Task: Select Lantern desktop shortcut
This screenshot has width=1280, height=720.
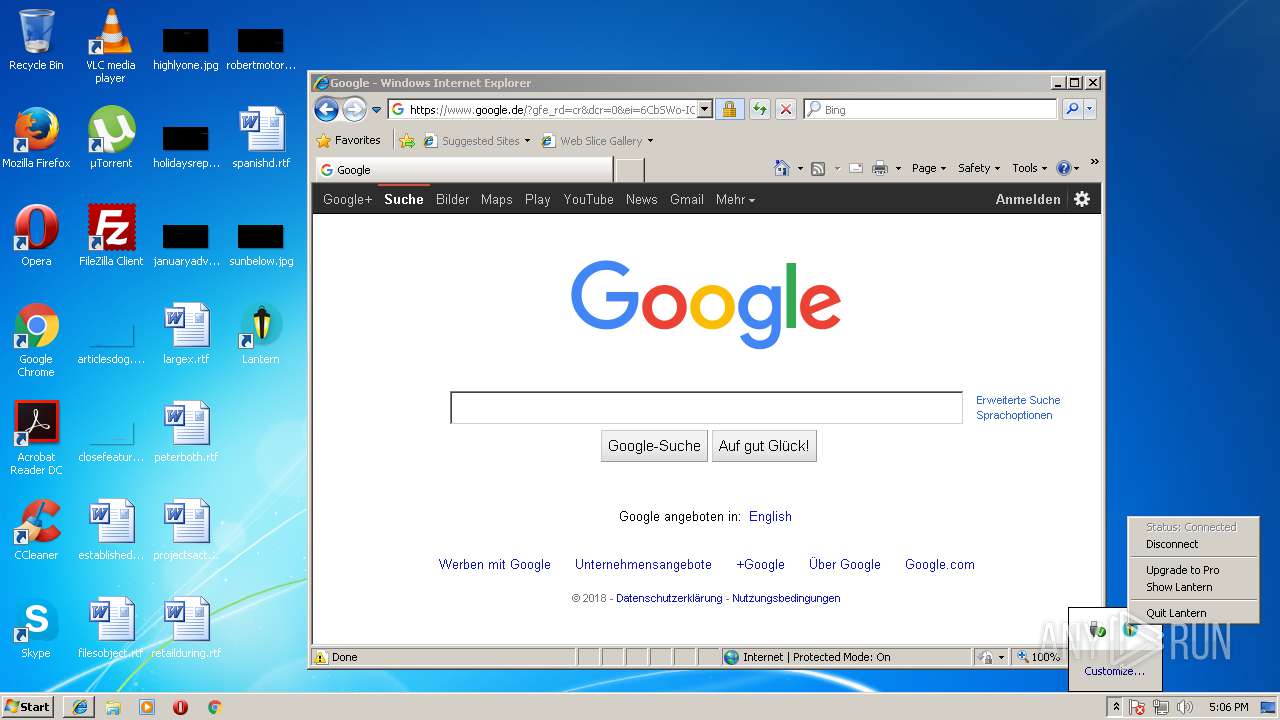Action: pyautogui.click(x=260, y=335)
